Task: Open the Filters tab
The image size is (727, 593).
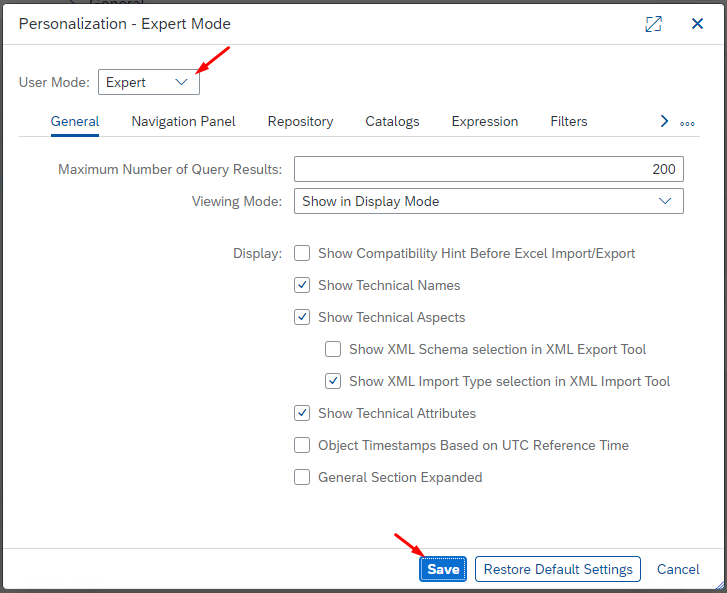Action: tap(569, 121)
